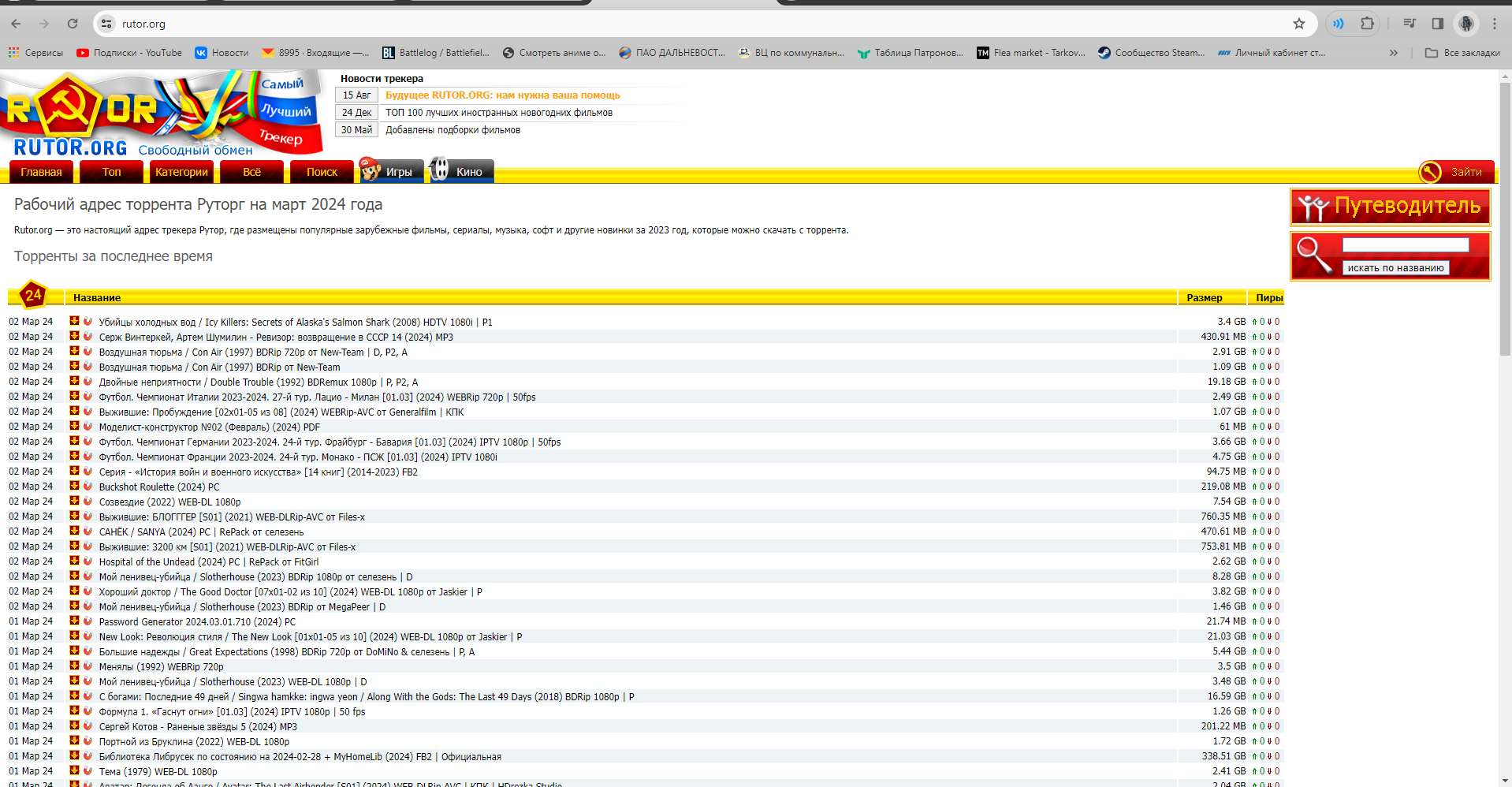Image resolution: width=1512 pixels, height=787 pixels.
Task: Open "Hospital of the Undead (2024) PC" torrent
Action: pos(209,562)
